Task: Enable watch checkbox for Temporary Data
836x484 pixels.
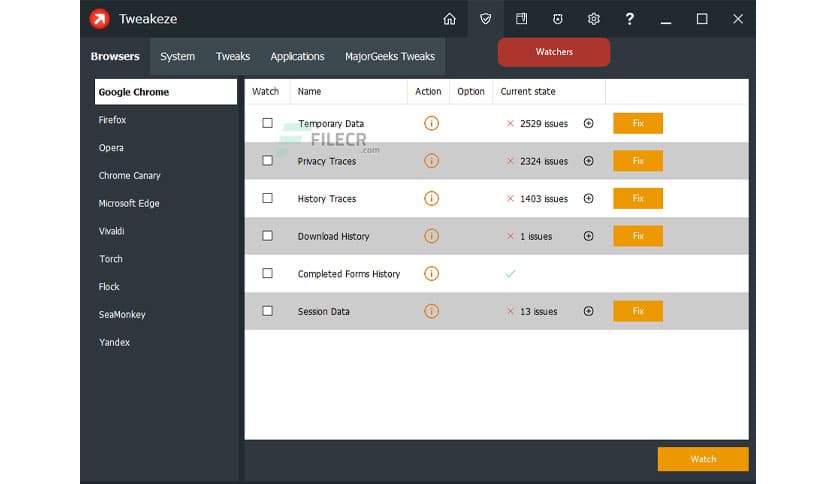Action: click(x=267, y=123)
